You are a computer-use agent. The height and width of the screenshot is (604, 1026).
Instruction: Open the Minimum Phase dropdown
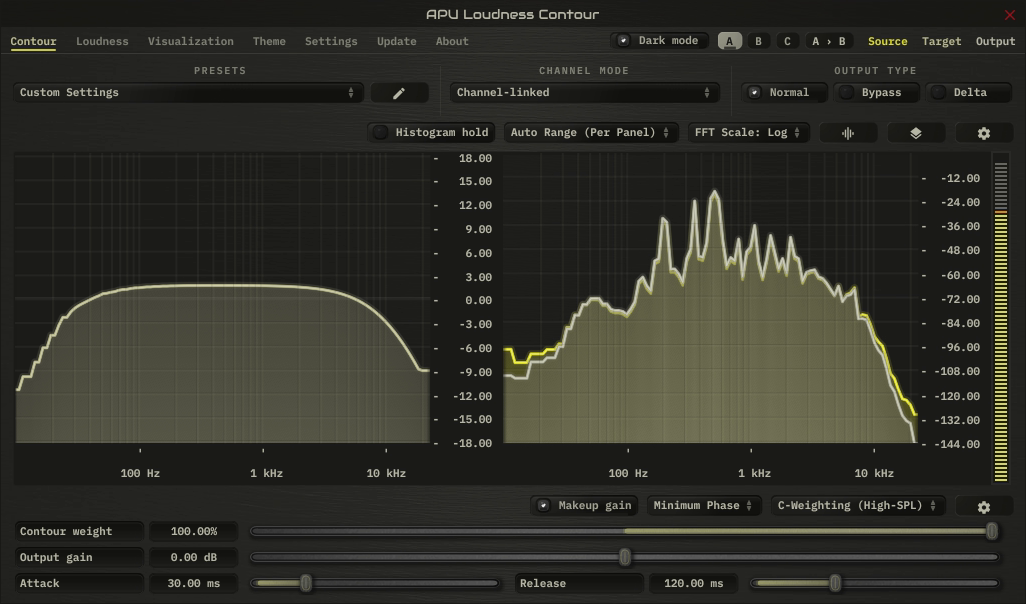[703, 506]
